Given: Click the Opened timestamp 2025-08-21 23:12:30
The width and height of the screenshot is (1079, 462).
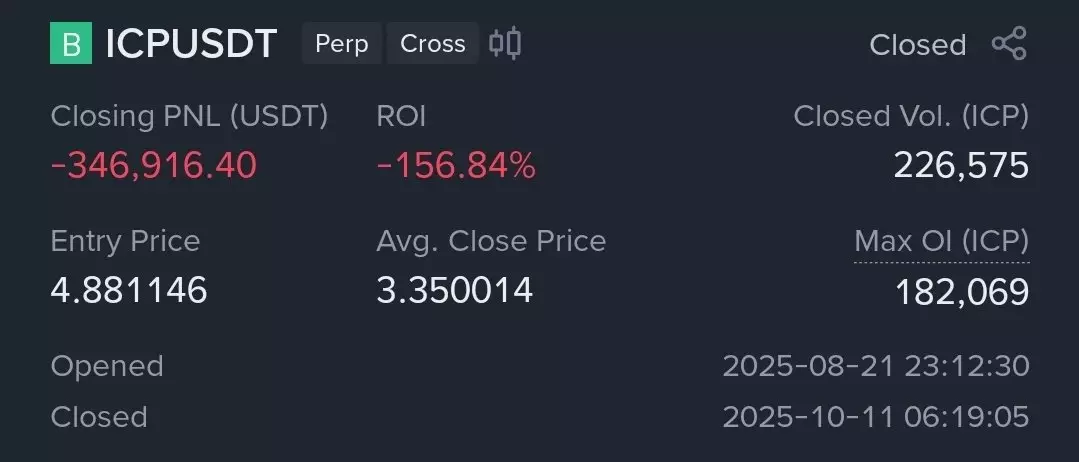Looking at the screenshot, I should (875, 366).
